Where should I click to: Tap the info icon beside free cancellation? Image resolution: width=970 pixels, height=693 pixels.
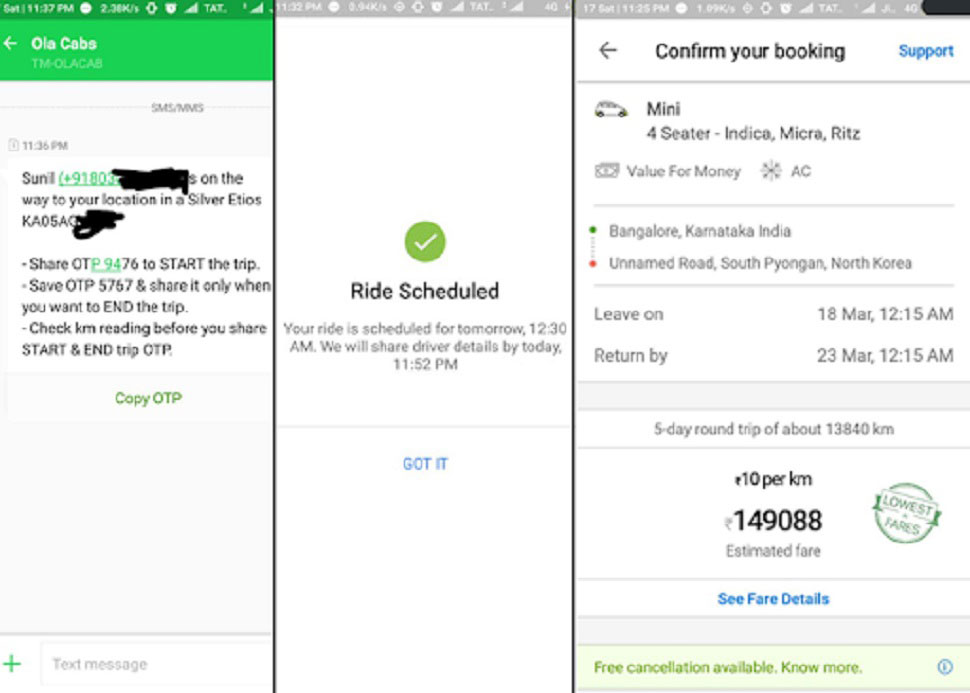944,667
